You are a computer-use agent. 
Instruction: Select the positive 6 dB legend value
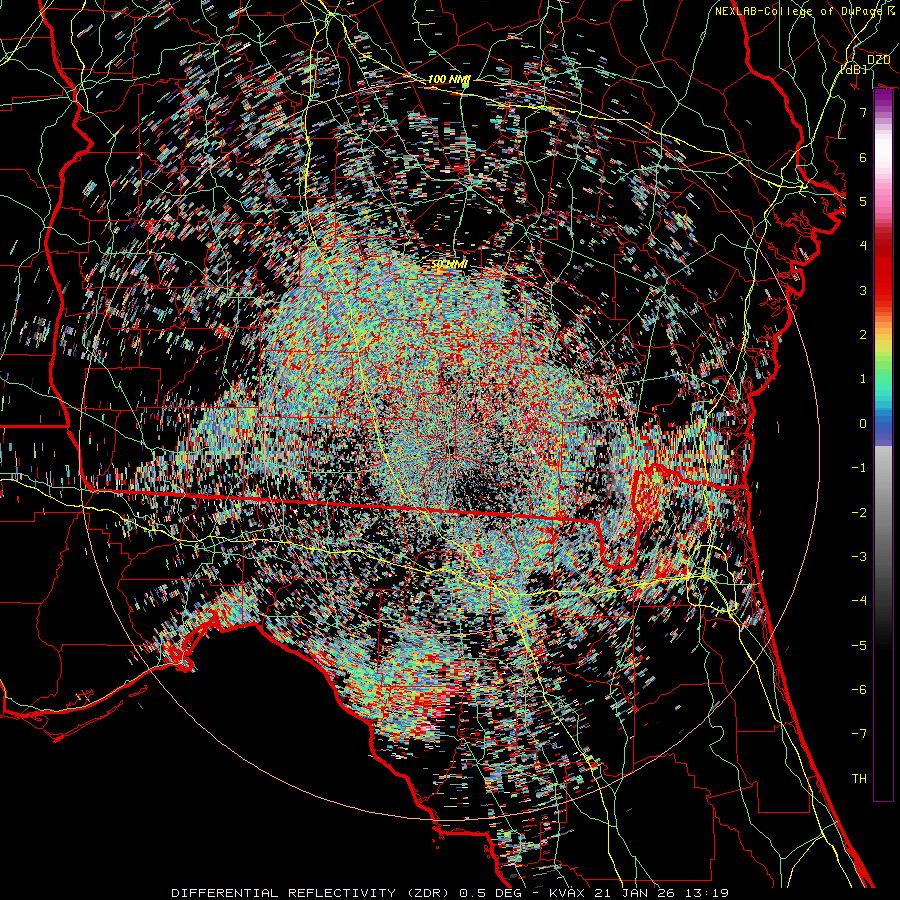pos(863,157)
